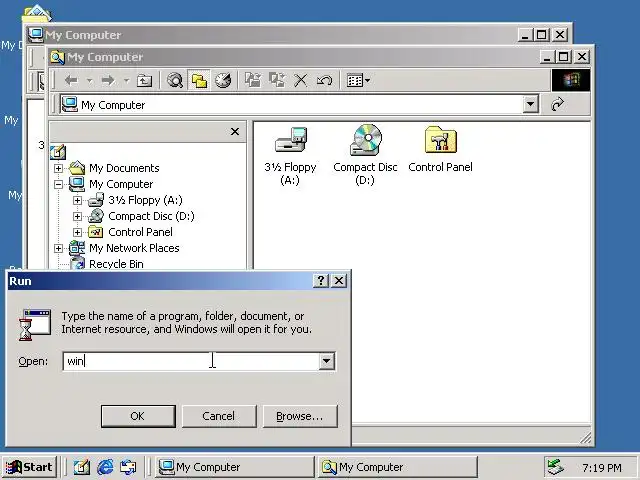Collapse My Computer node in tree
Viewport: 640px width, 480px height.
[58, 184]
